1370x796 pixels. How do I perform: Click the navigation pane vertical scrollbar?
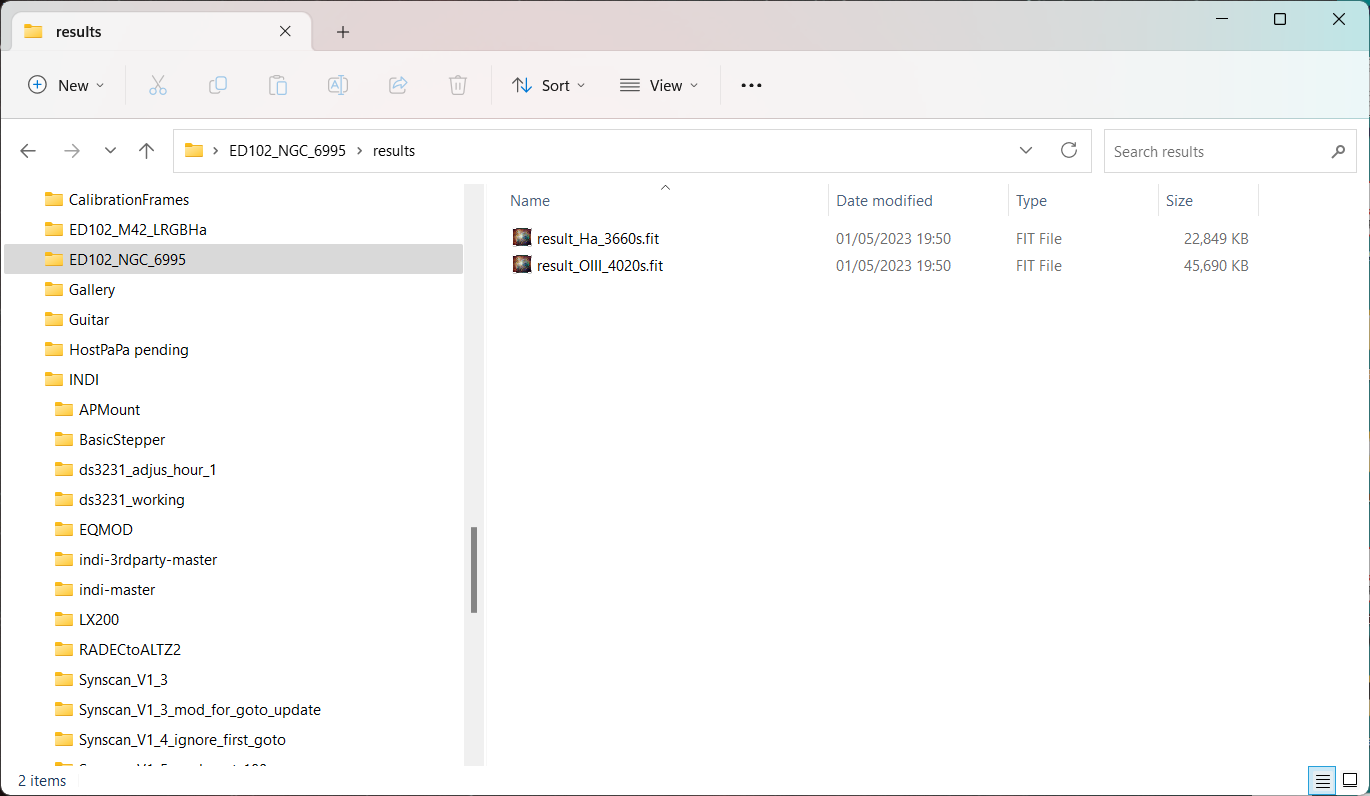coord(474,570)
